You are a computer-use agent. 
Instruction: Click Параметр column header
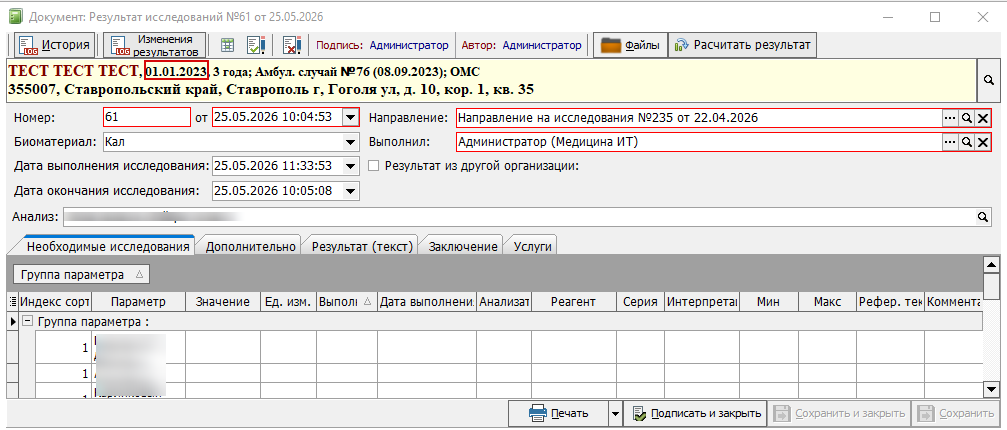(x=138, y=302)
